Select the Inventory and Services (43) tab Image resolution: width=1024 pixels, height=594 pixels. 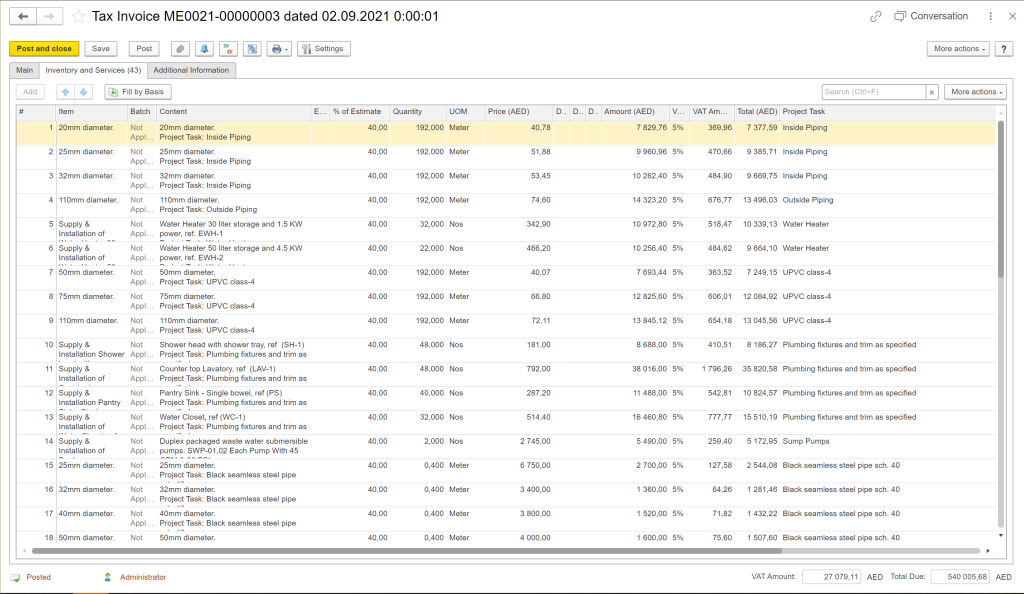tap(93, 70)
